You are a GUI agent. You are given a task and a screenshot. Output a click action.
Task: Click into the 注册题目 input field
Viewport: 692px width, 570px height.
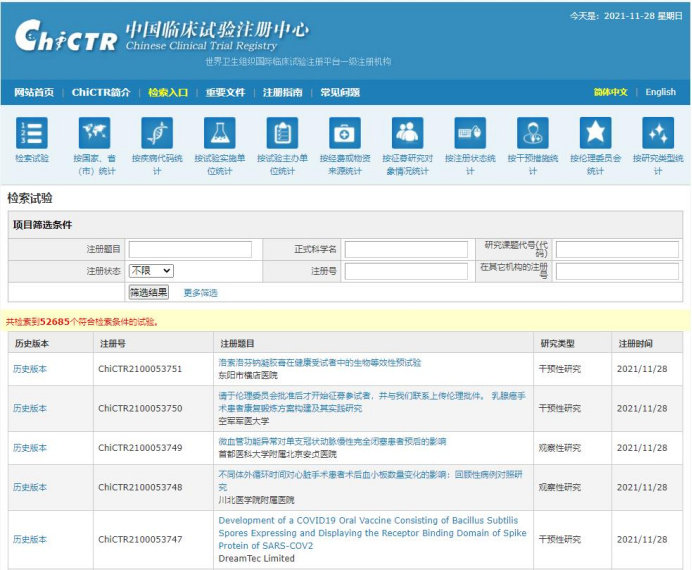[x=190, y=249]
